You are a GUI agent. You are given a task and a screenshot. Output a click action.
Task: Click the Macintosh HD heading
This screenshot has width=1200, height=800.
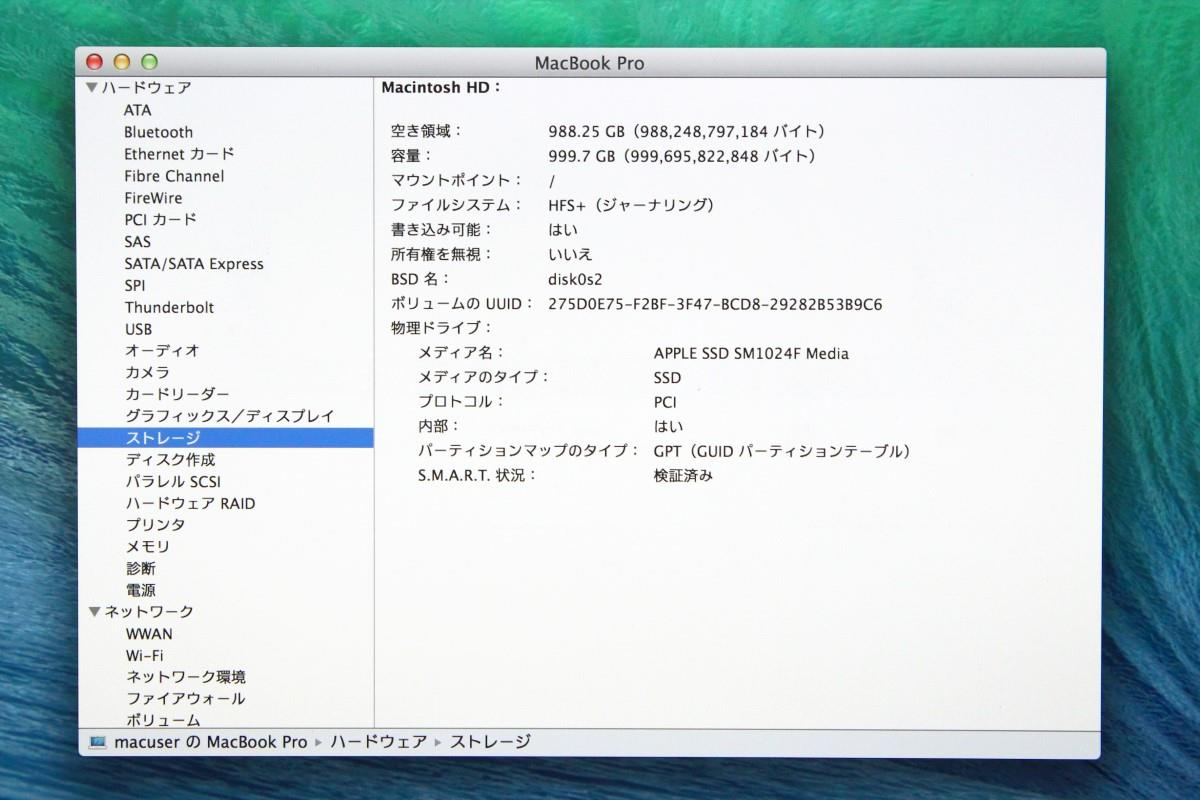tap(441, 88)
